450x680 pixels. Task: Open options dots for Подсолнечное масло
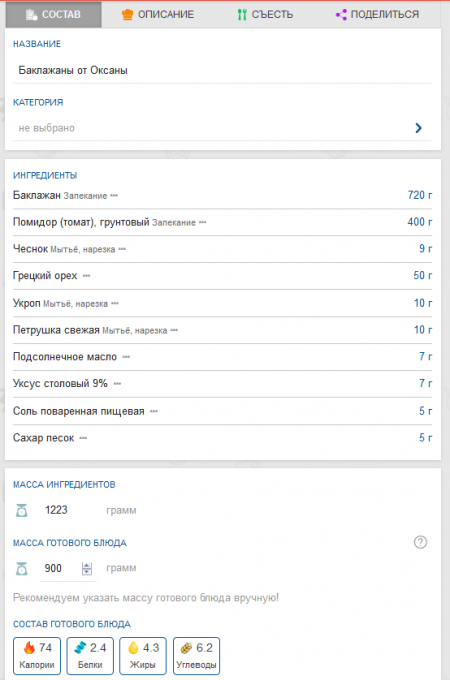(x=126, y=357)
